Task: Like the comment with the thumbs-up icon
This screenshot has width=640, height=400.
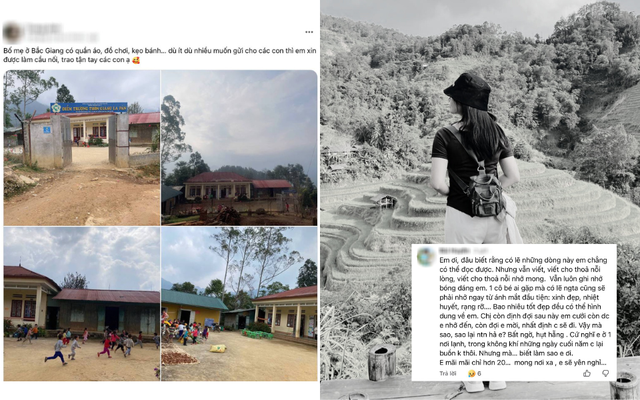Action: click(587, 373)
